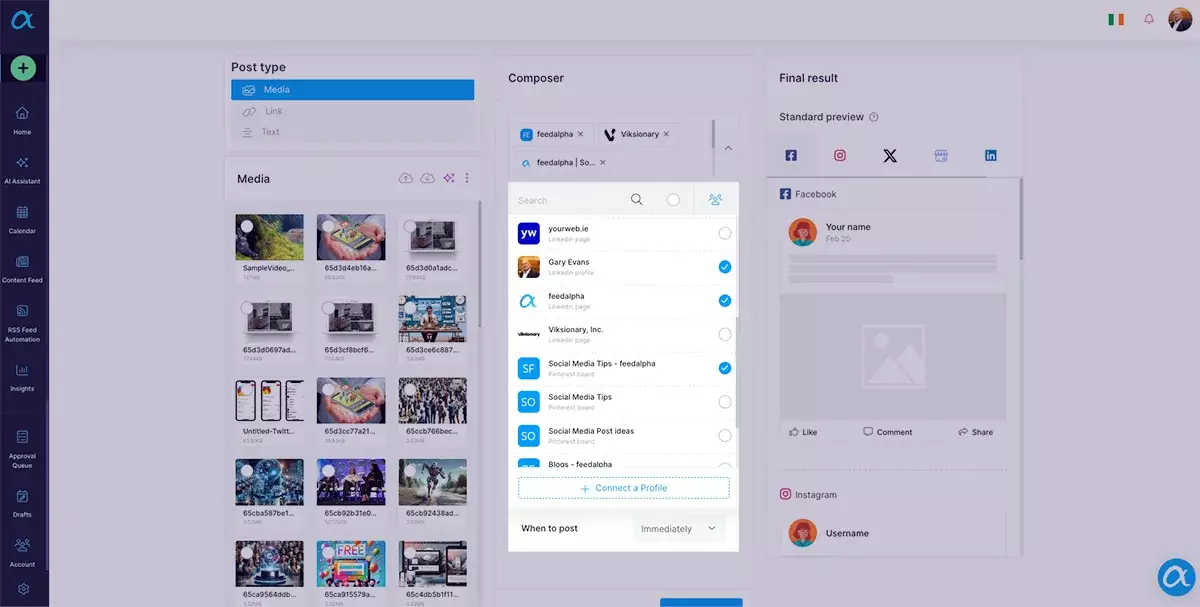This screenshot has width=1200, height=607.
Task: Open RSS Feed Automation in the sidebar
Action: click(22, 323)
